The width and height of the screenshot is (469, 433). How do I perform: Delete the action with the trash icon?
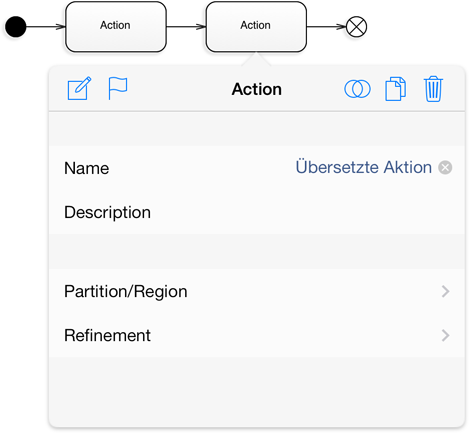[x=433, y=89]
